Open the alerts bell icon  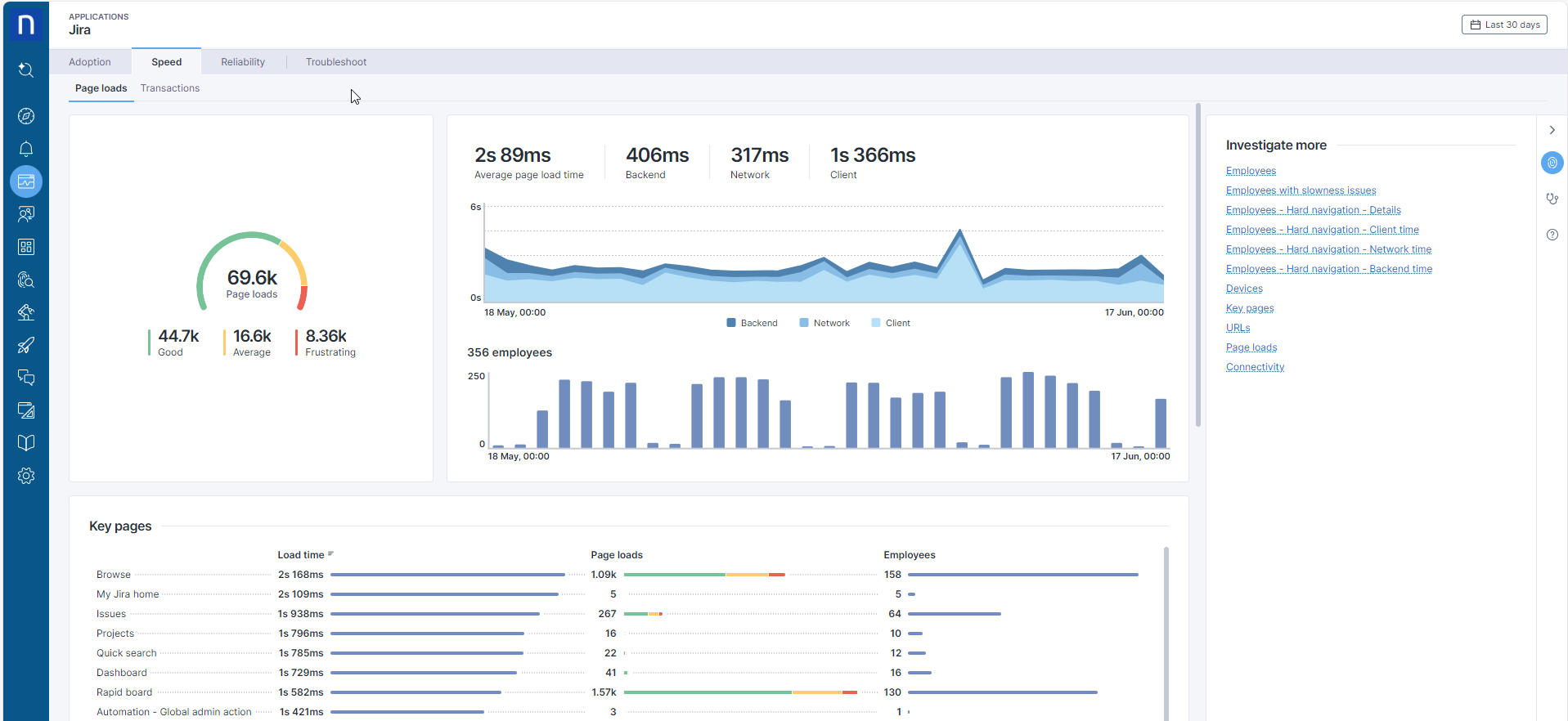(26, 149)
